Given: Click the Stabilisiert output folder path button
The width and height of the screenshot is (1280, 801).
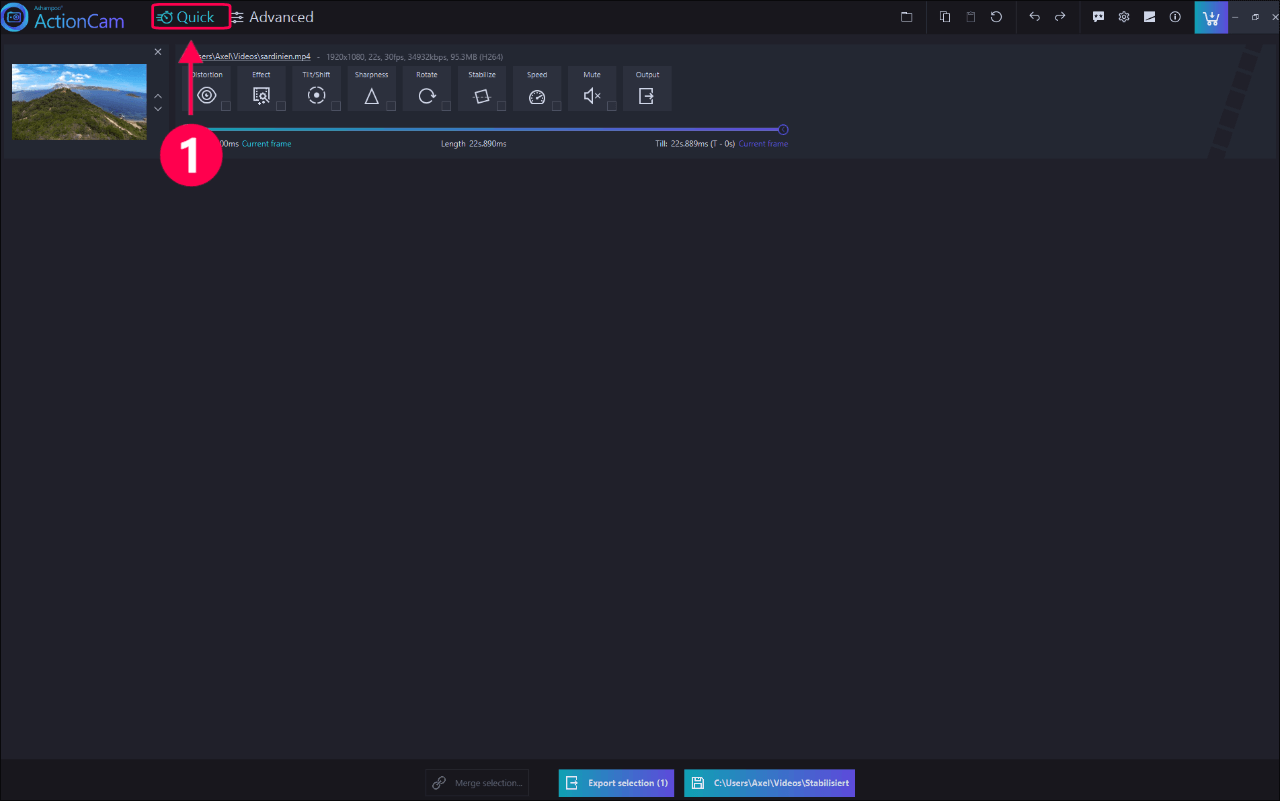Looking at the screenshot, I should (x=769, y=783).
